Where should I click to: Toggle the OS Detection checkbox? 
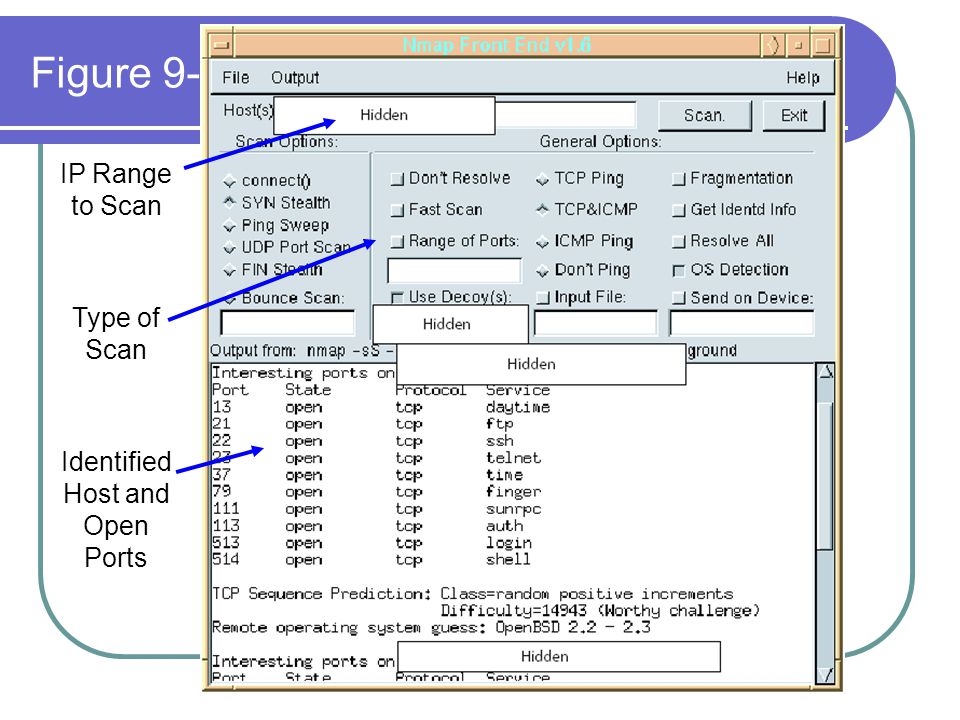click(x=678, y=270)
